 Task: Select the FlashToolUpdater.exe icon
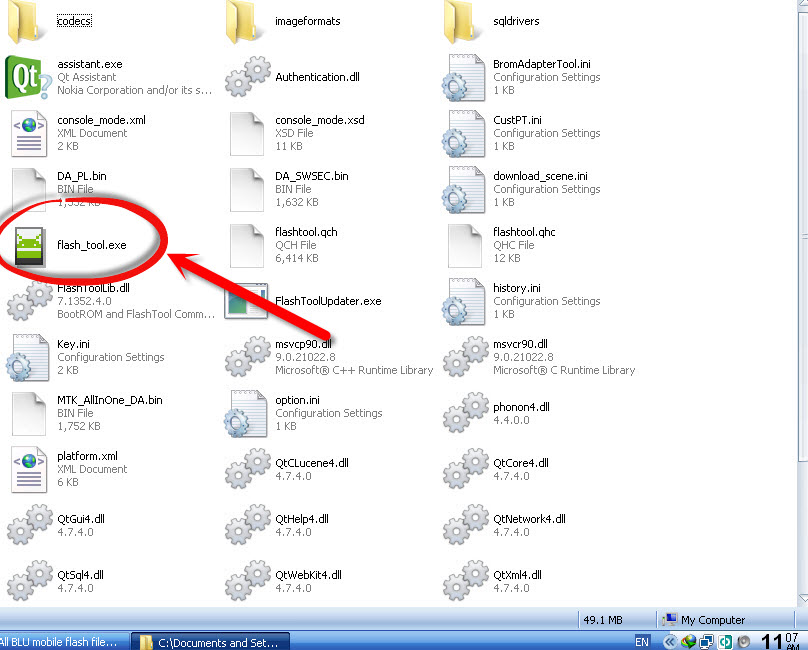click(246, 301)
